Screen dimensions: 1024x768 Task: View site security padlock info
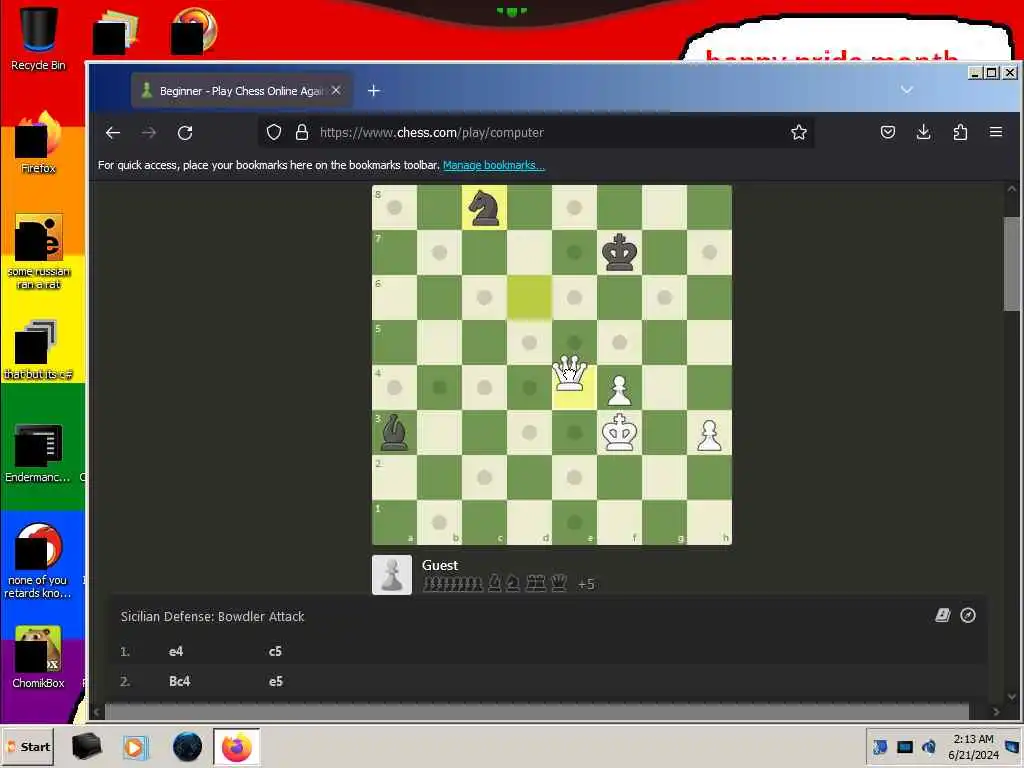pos(302,133)
